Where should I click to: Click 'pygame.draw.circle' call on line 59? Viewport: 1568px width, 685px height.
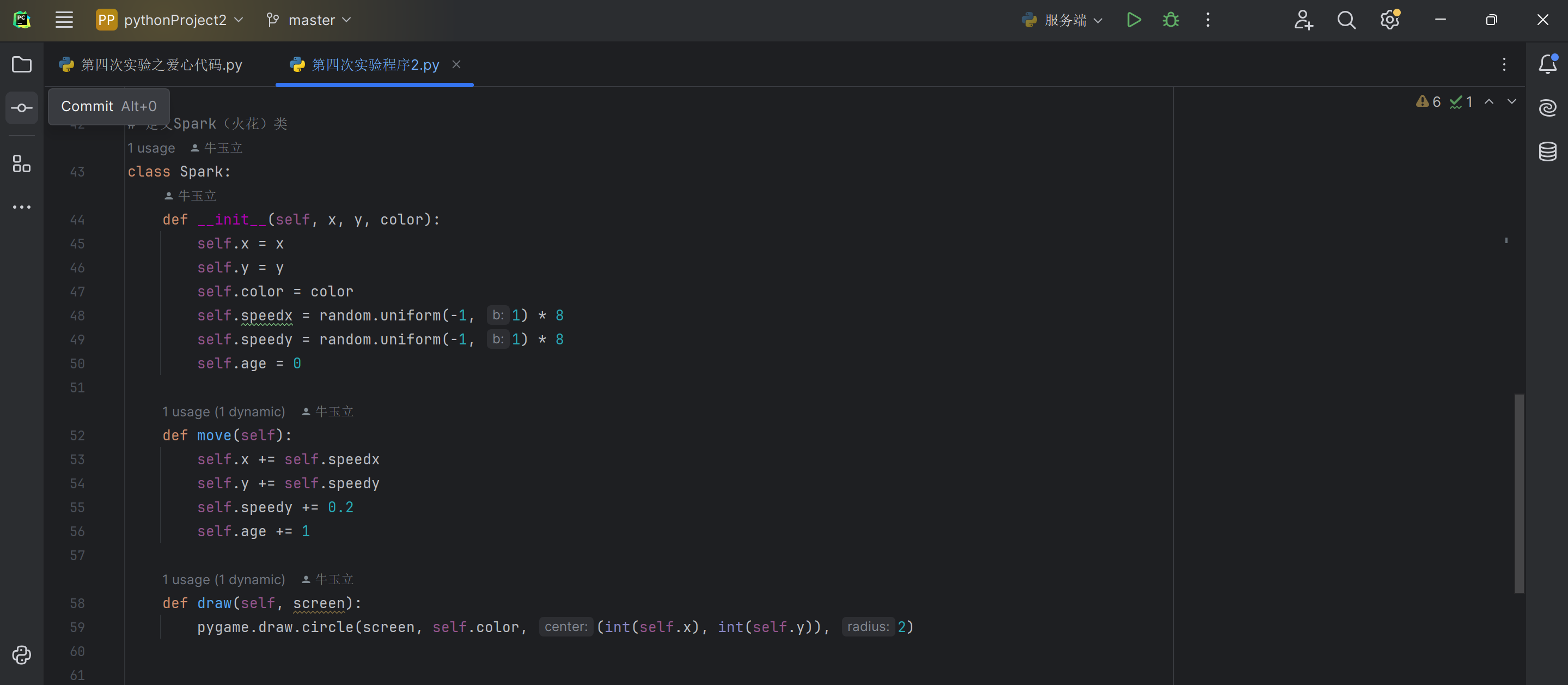[x=275, y=627]
